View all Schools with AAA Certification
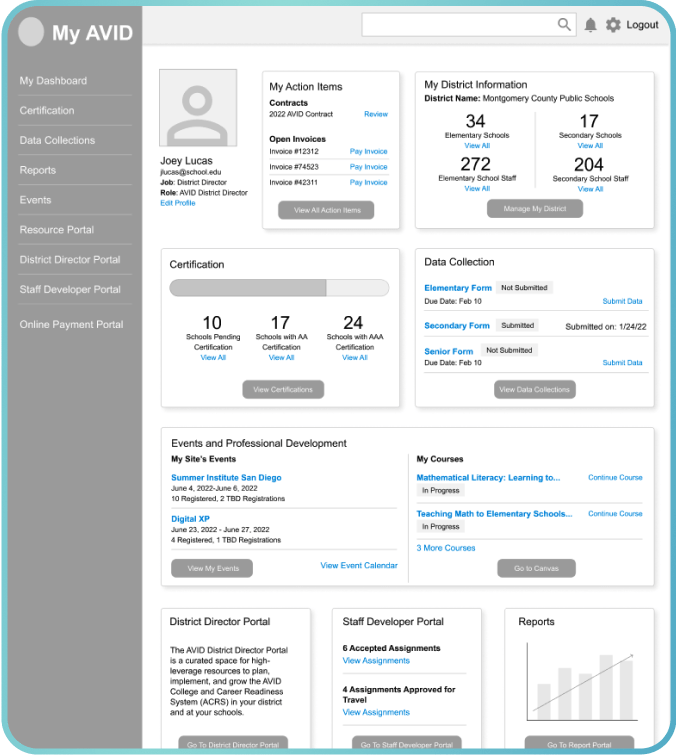Screen dimensions: 676x755 pos(354,357)
